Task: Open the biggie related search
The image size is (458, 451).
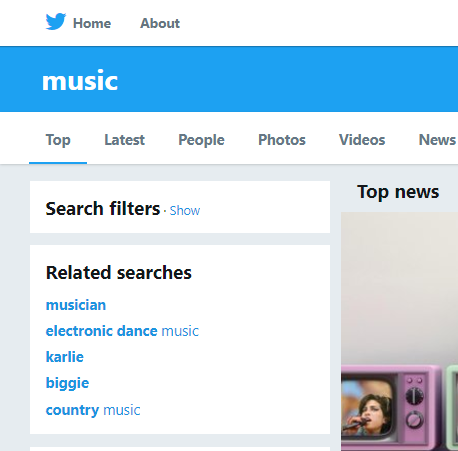Action: click(x=67, y=383)
